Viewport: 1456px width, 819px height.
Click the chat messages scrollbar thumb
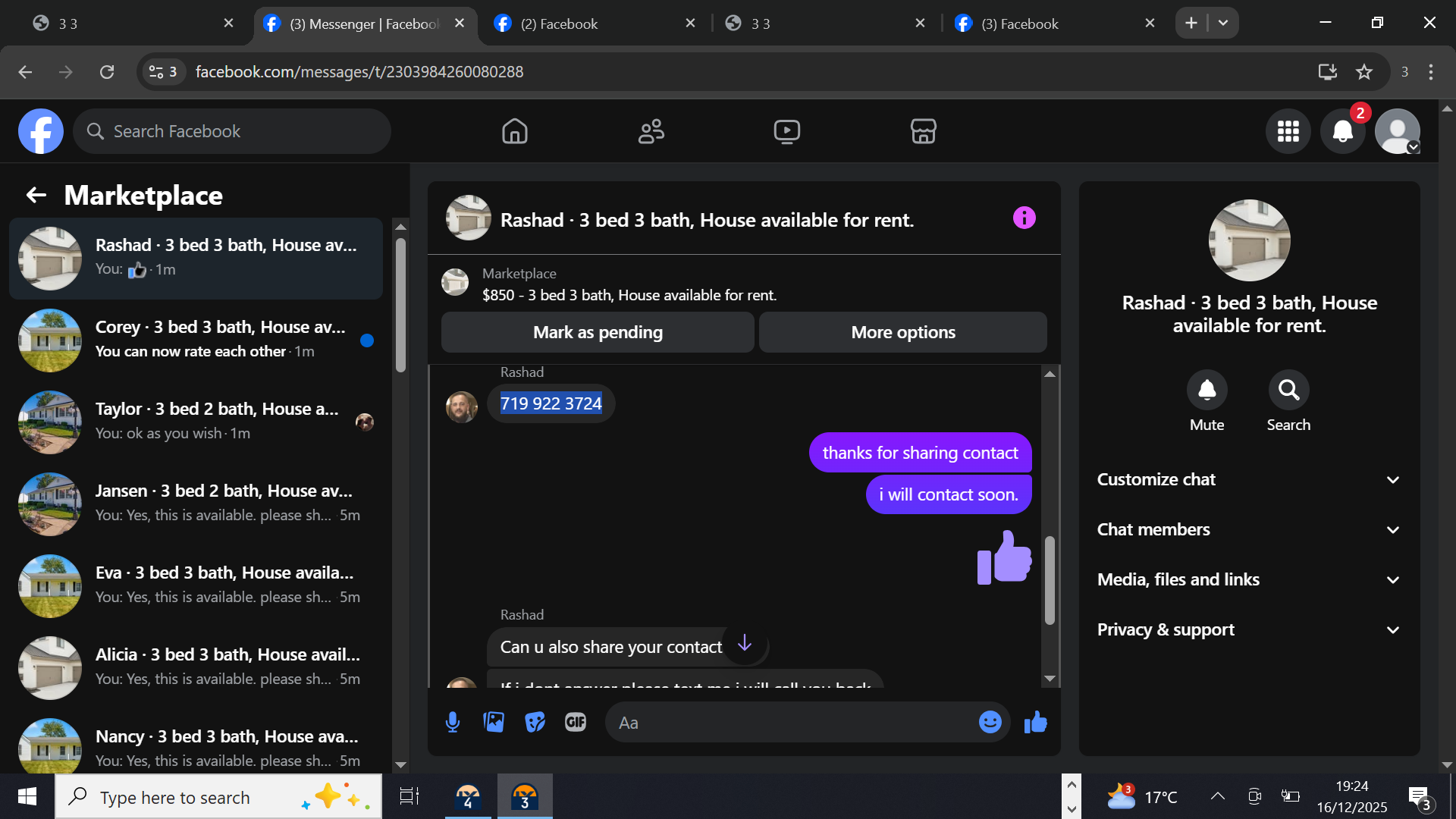[x=1050, y=580]
